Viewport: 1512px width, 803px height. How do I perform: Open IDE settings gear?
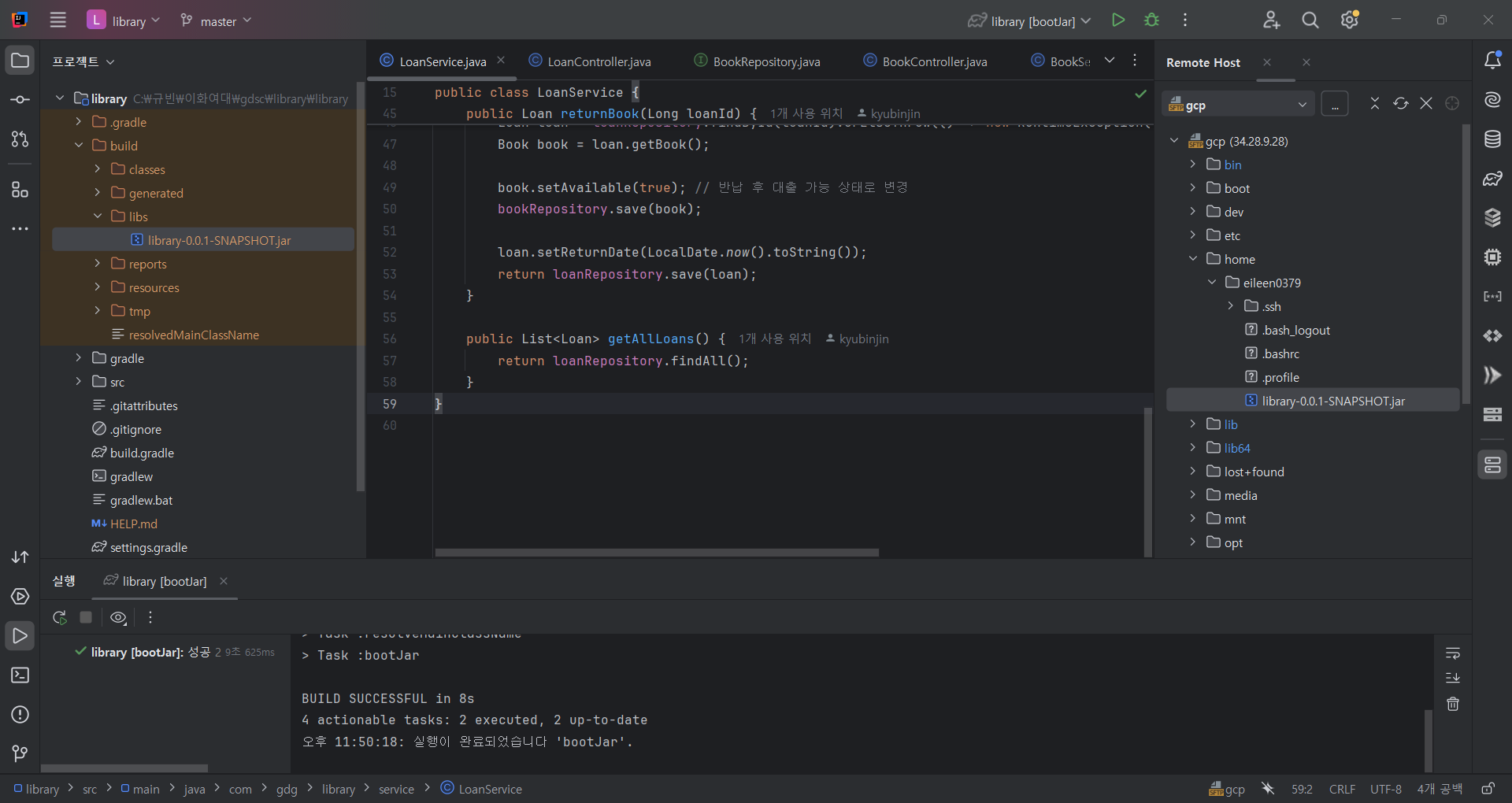tap(1350, 20)
